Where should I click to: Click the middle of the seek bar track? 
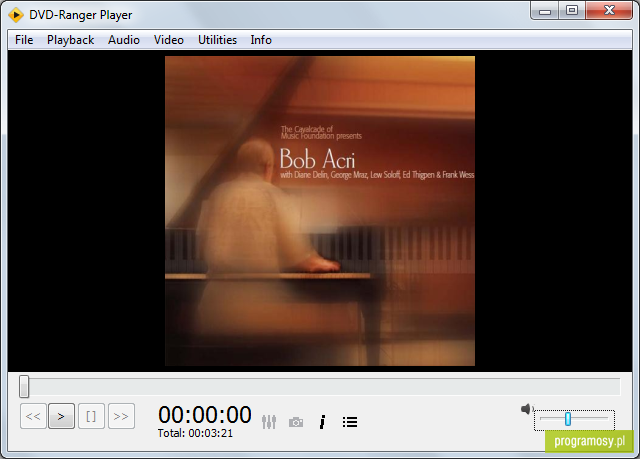pyautogui.click(x=320, y=386)
